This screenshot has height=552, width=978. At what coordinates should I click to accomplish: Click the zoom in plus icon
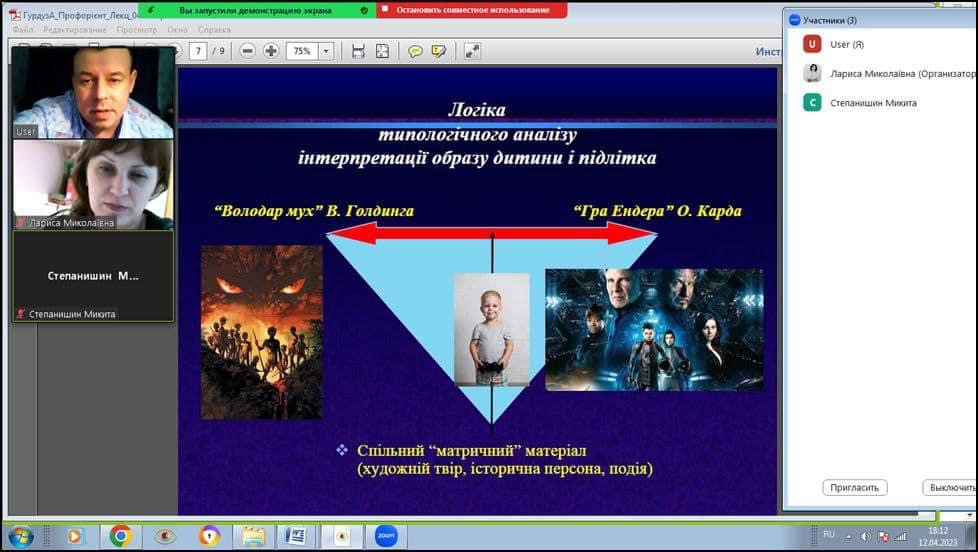tap(270, 51)
